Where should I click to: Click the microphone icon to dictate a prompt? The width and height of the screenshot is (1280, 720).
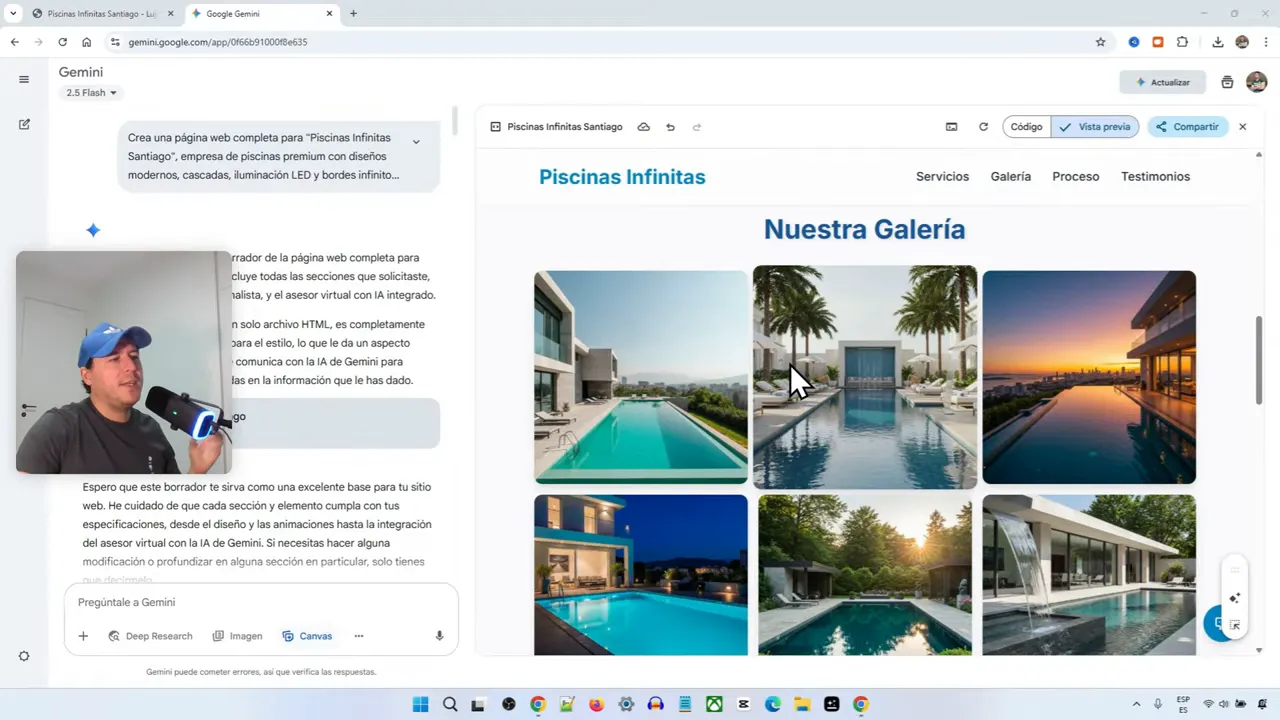tap(439, 635)
